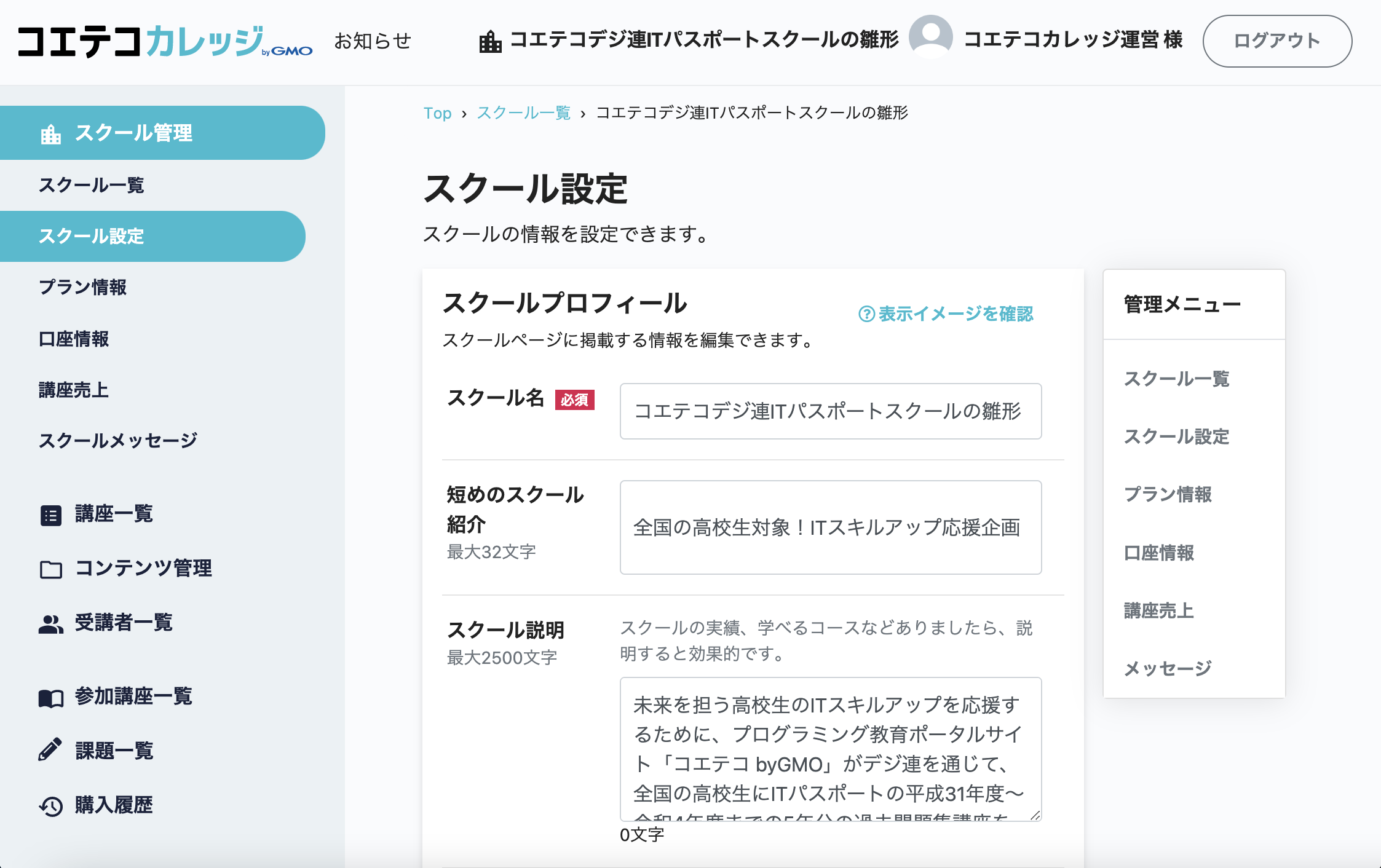Open お知らせ in the top header
Screen dimensions: 1381x868
point(373,41)
